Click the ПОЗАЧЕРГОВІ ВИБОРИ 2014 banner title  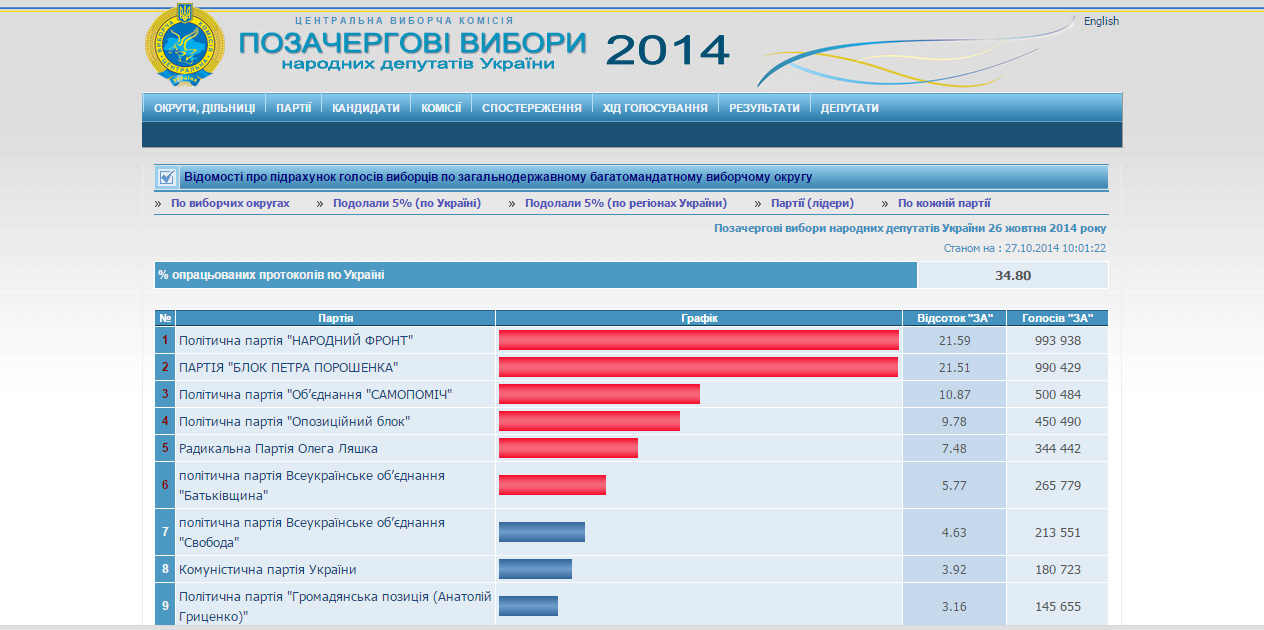[x=485, y=49]
